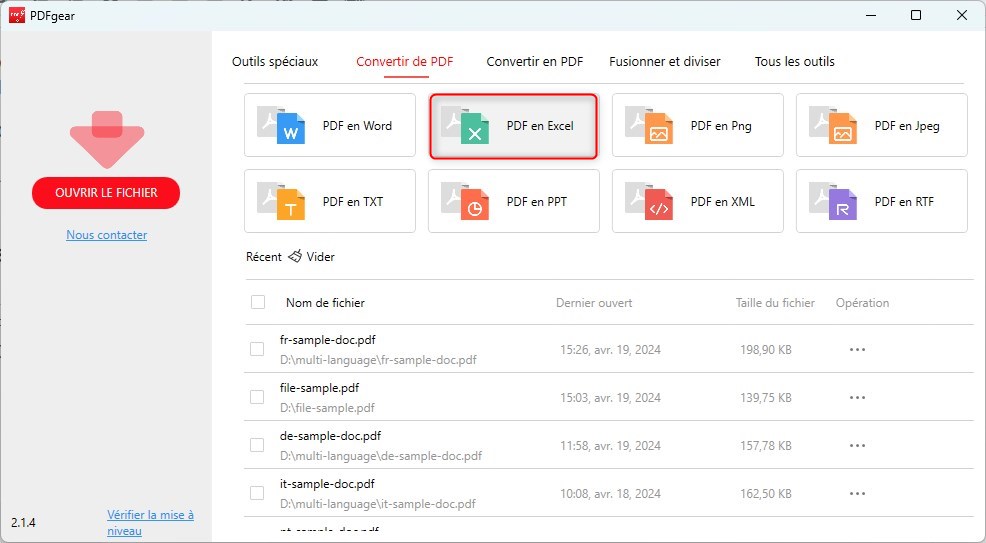Image resolution: width=986 pixels, height=543 pixels.
Task: Click the 157,78 KB file size
Action: pyautogui.click(x=766, y=446)
